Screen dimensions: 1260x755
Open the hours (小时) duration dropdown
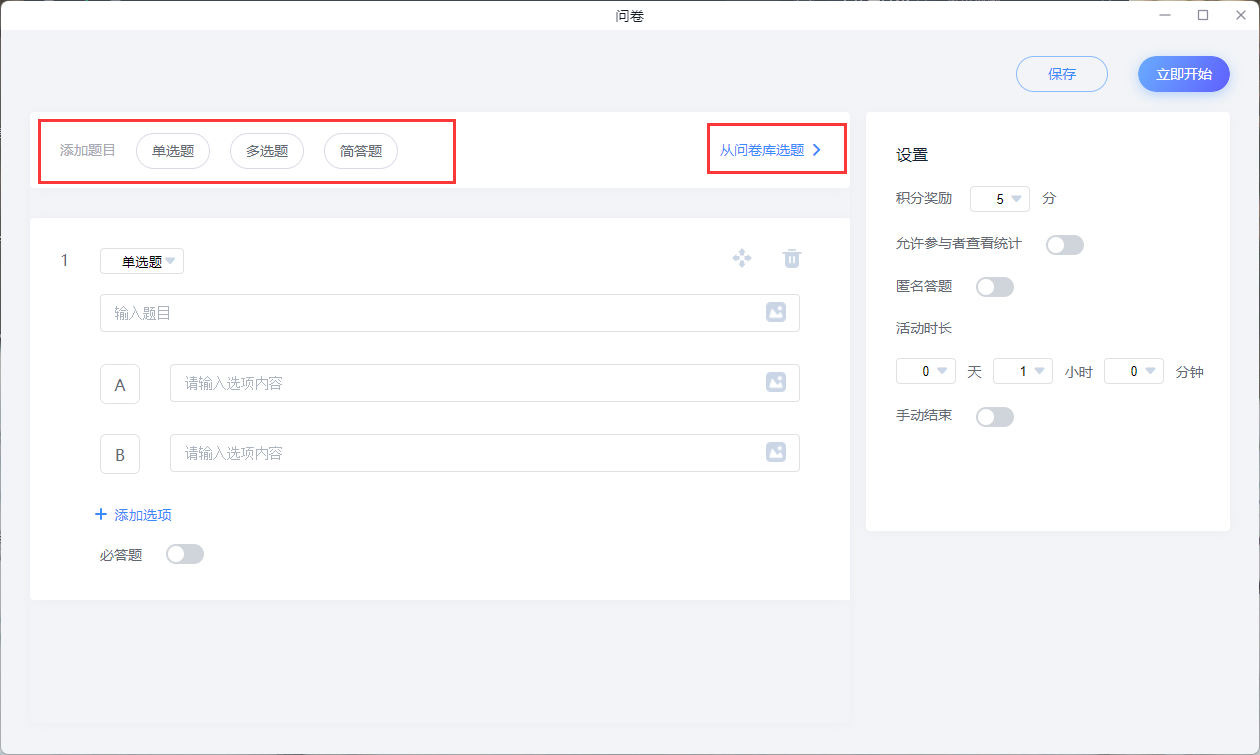[1023, 371]
